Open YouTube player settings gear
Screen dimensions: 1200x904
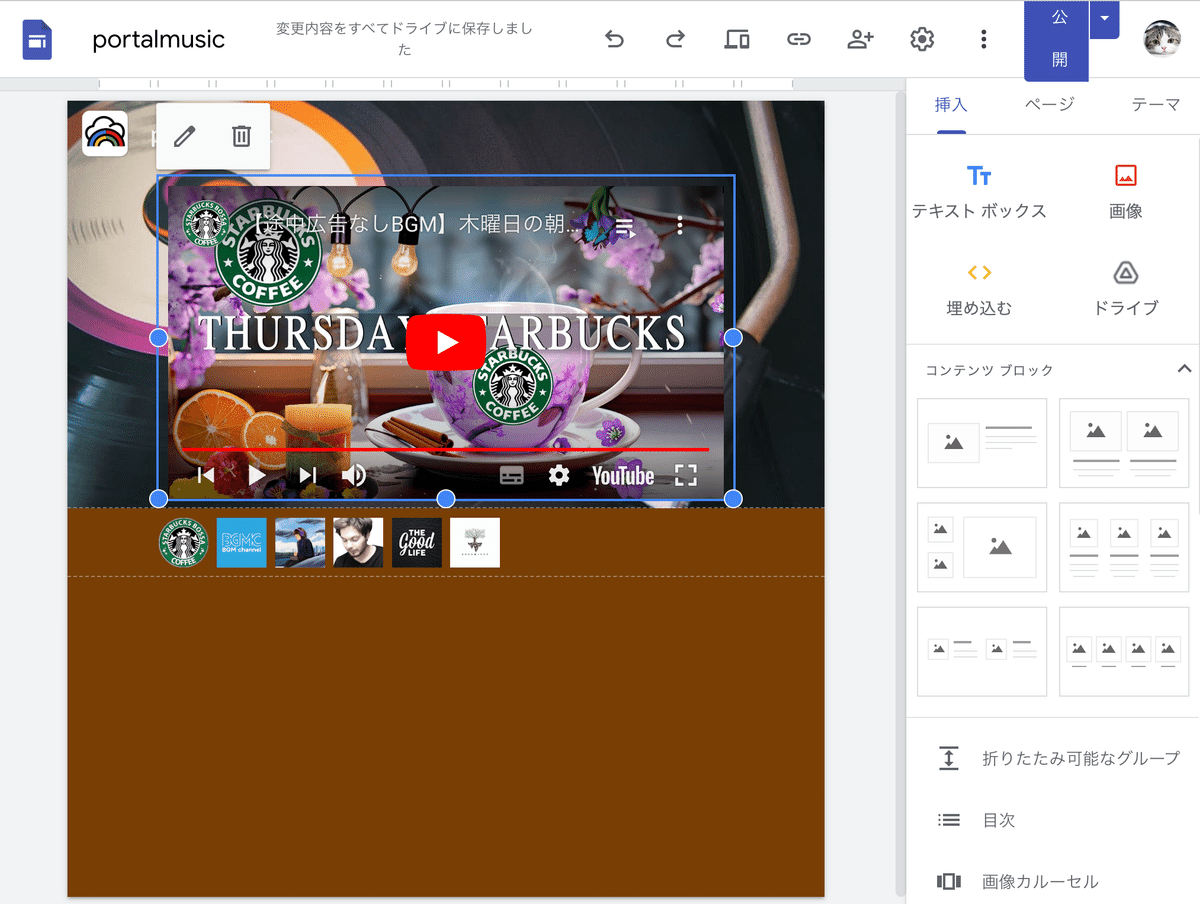[x=559, y=475]
